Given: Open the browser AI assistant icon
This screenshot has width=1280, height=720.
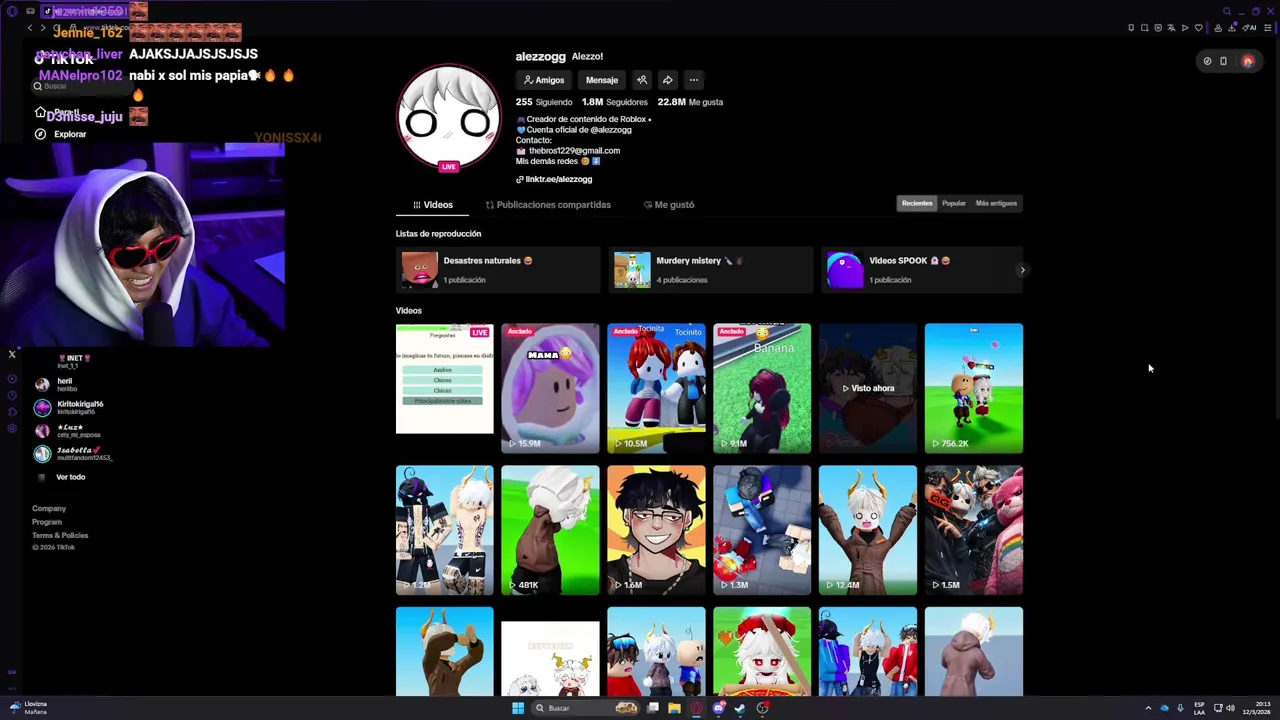Looking at the screenshot, I should (1249, 27).
